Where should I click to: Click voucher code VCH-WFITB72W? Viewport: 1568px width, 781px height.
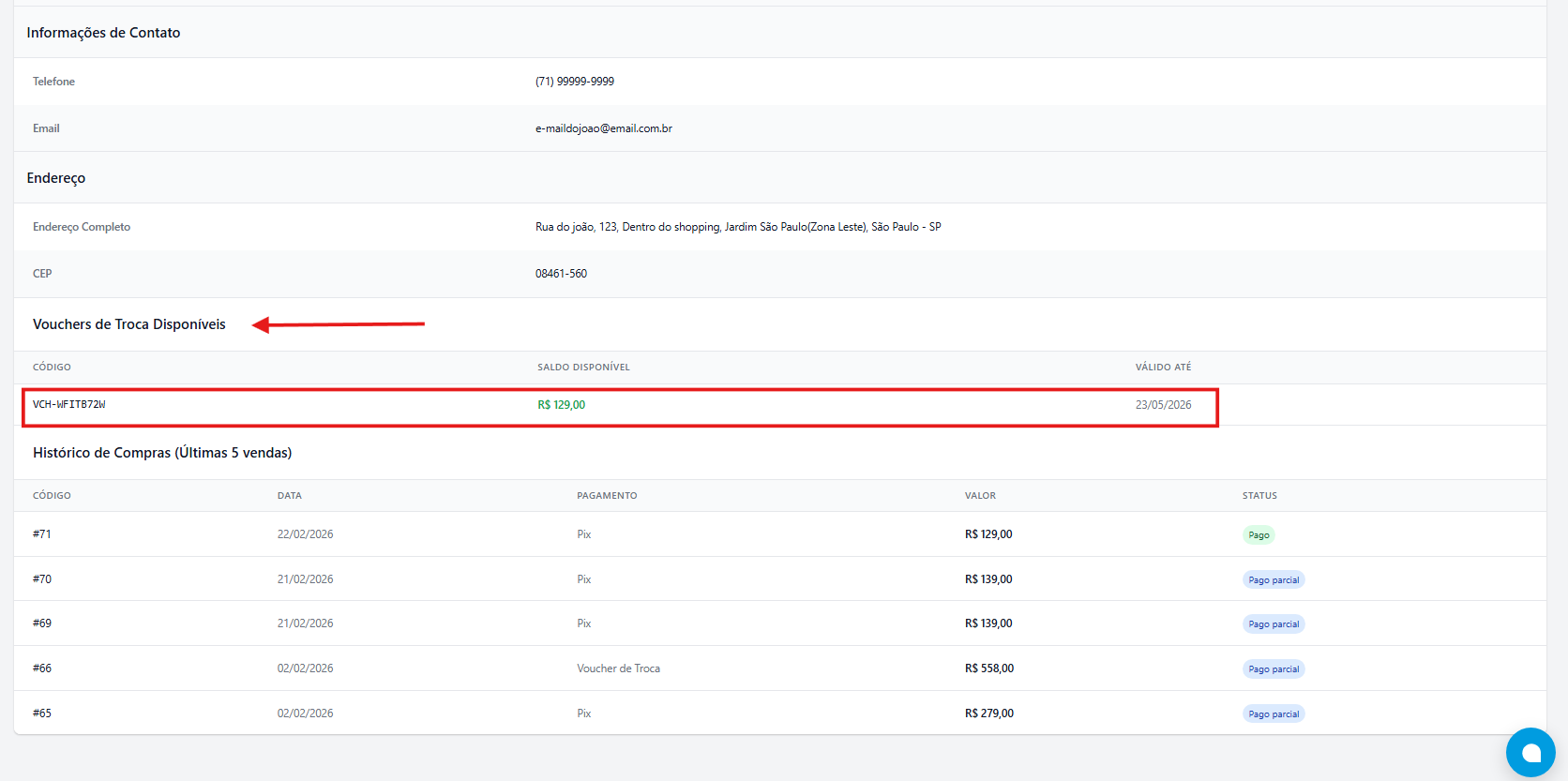pyautogui.click(x=69, y=405)
